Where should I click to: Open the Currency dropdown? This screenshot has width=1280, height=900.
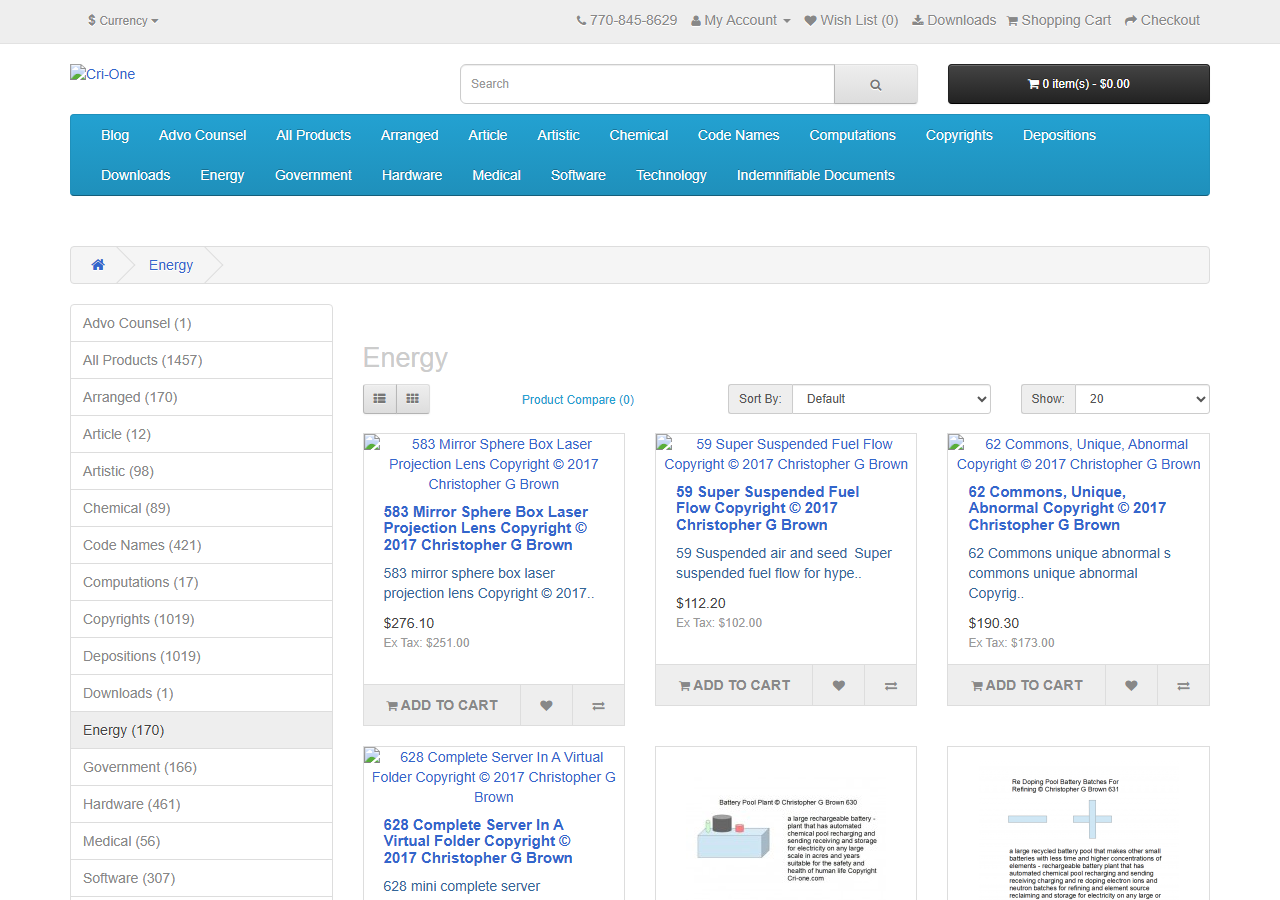click(x=123, y=20)
